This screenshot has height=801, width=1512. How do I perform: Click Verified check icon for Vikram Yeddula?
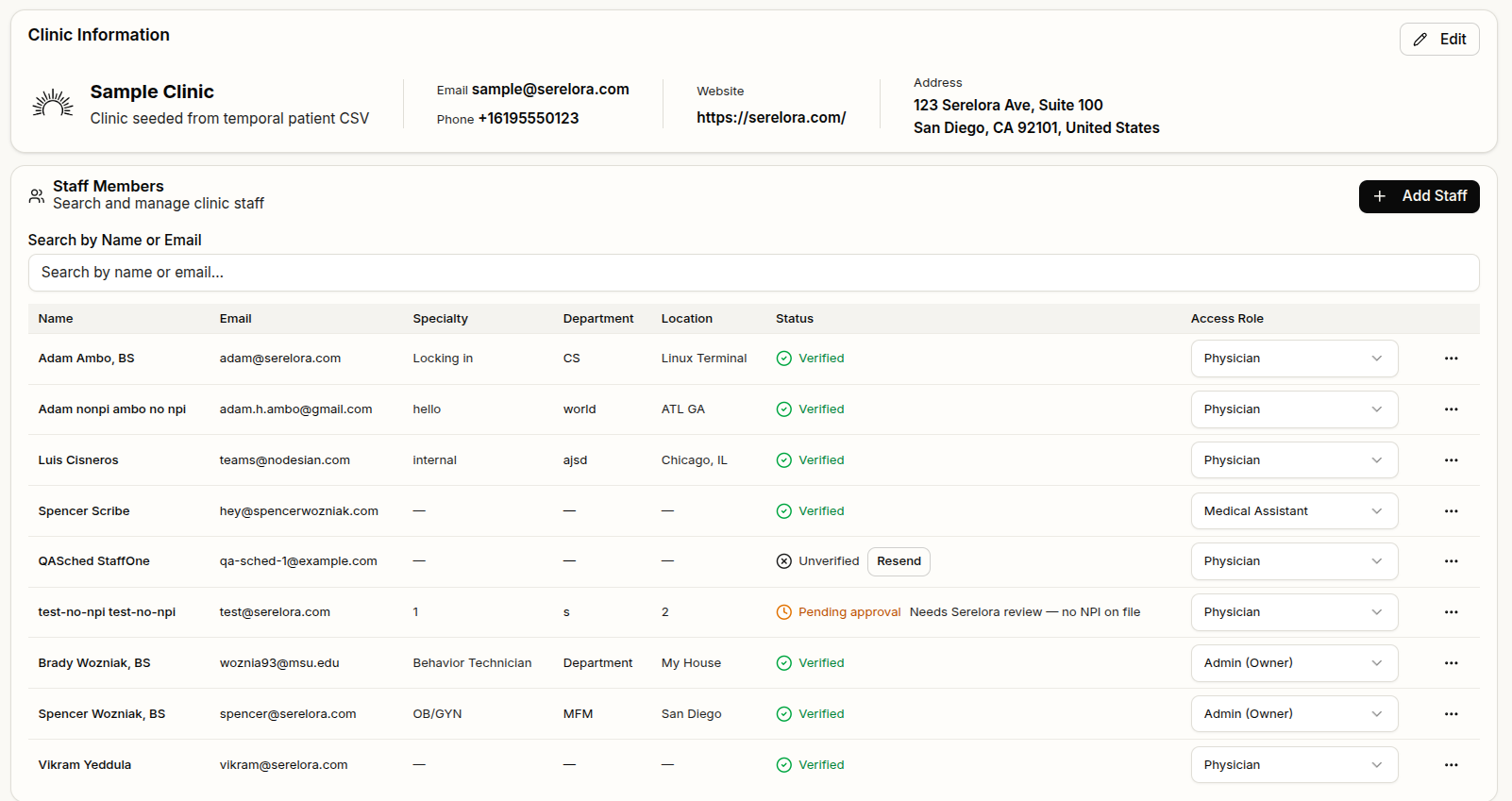click(783, 765)
